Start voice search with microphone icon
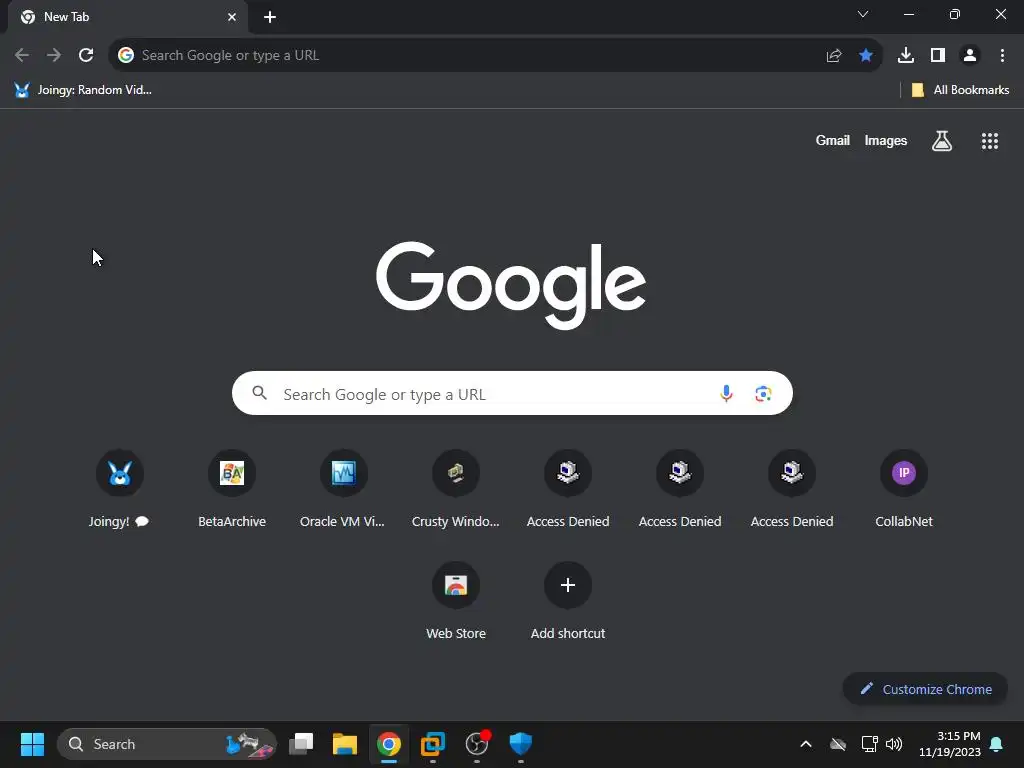 tap(726, 394)
